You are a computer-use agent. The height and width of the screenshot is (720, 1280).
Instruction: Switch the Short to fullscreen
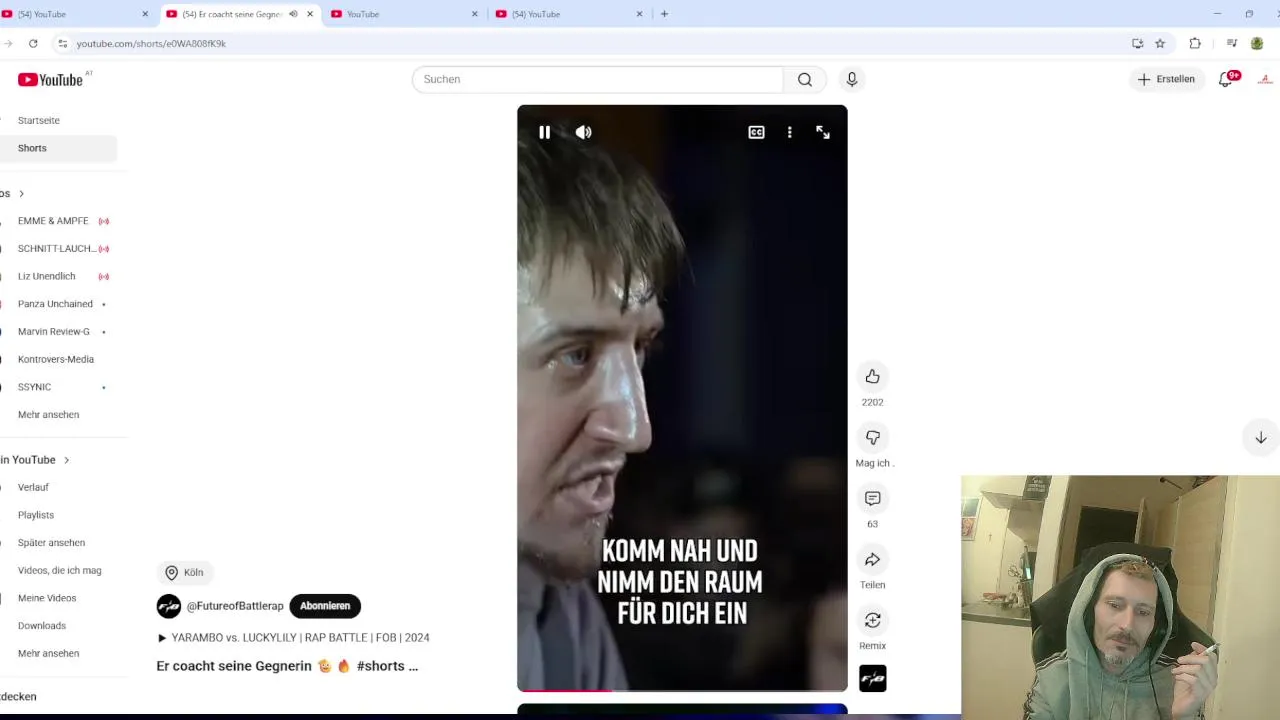[x=823, y=132]
